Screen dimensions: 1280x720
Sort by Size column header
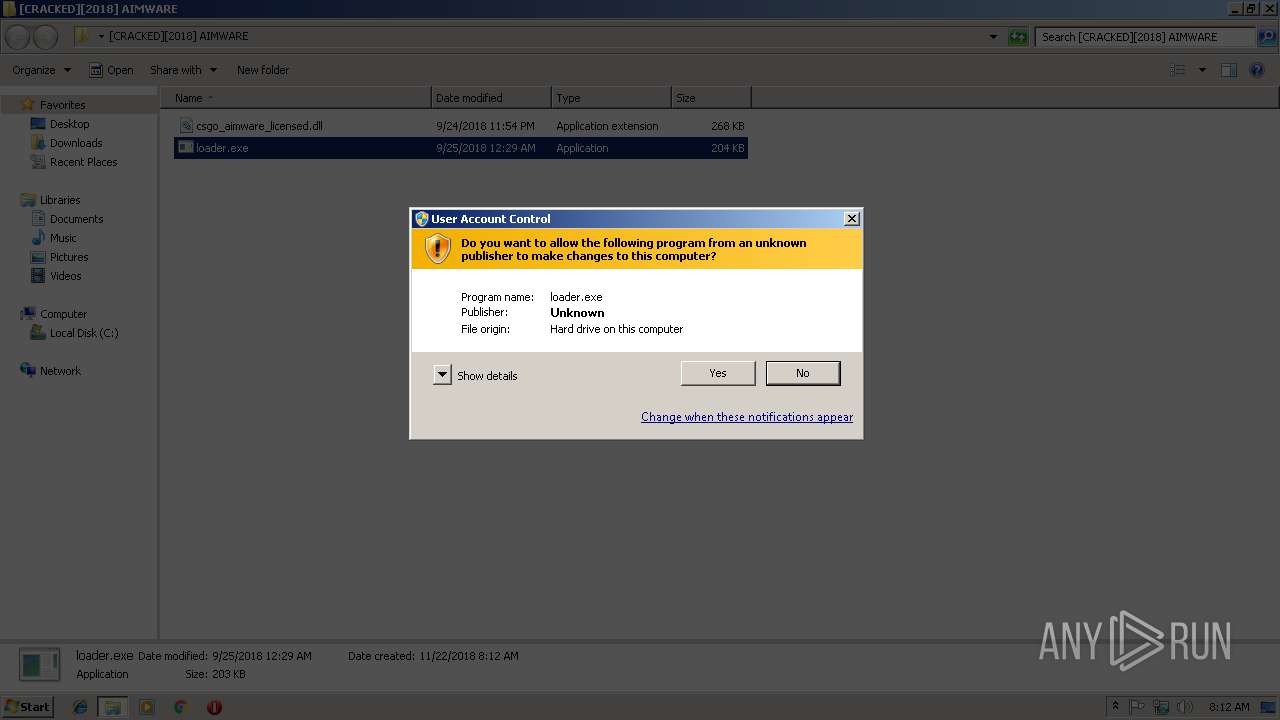[711, 98]
